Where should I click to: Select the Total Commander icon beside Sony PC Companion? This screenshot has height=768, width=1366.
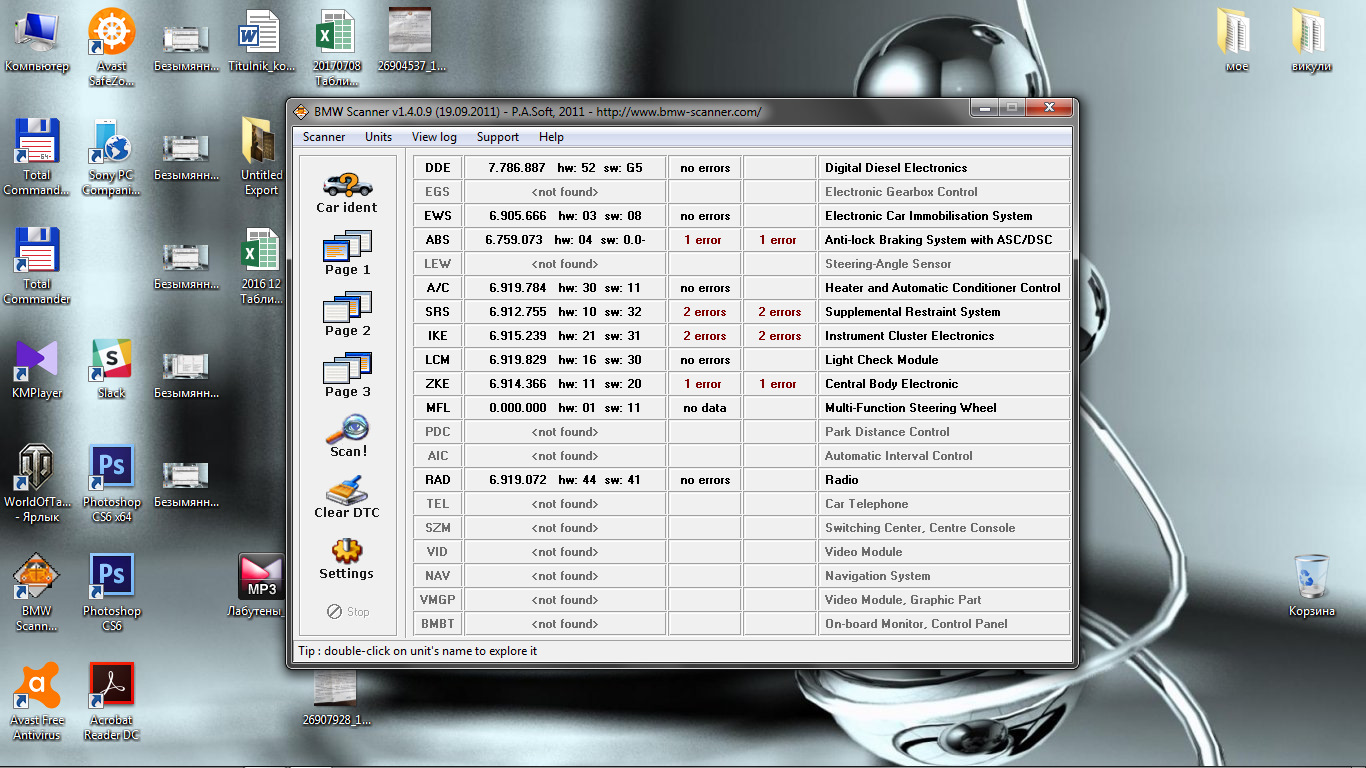tap(37, 157)
